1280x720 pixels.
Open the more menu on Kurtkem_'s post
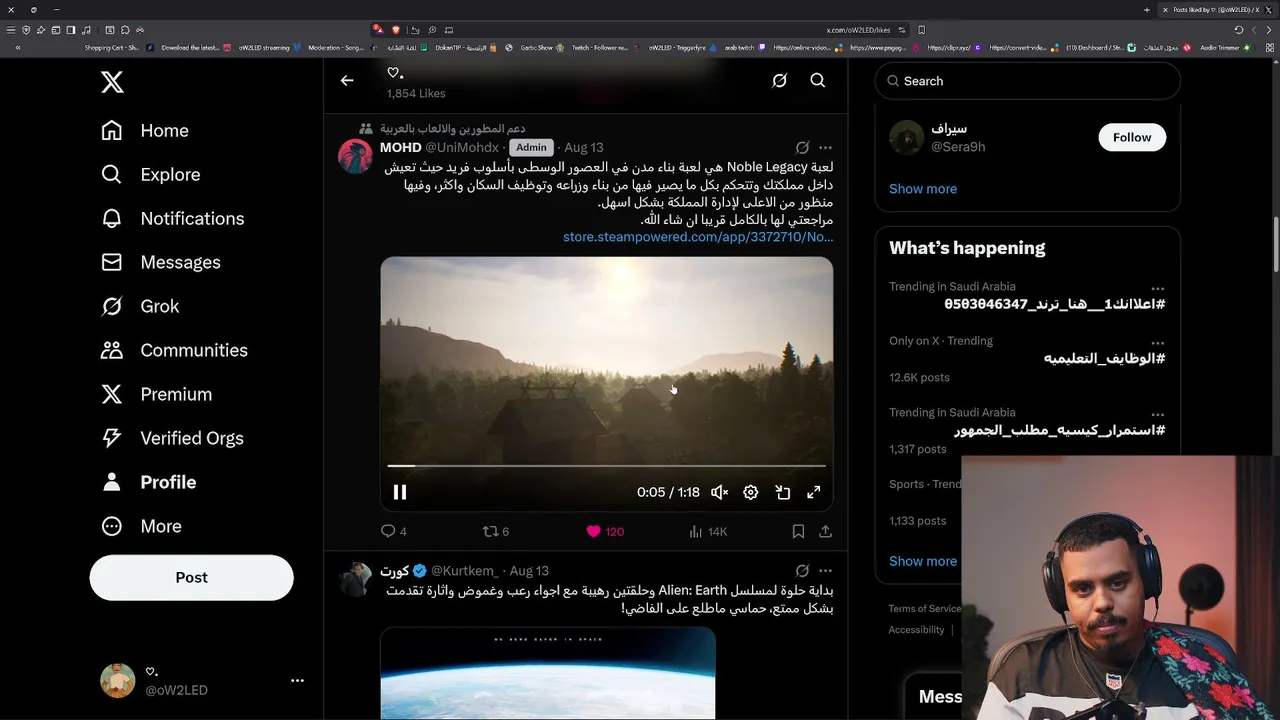[x=825, y=571]
